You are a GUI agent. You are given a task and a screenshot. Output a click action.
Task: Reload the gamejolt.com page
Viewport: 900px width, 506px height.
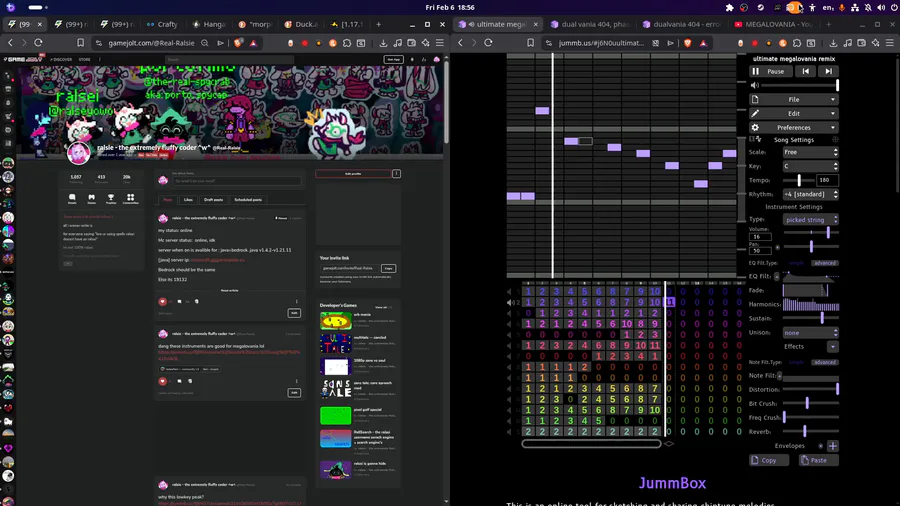38,43
